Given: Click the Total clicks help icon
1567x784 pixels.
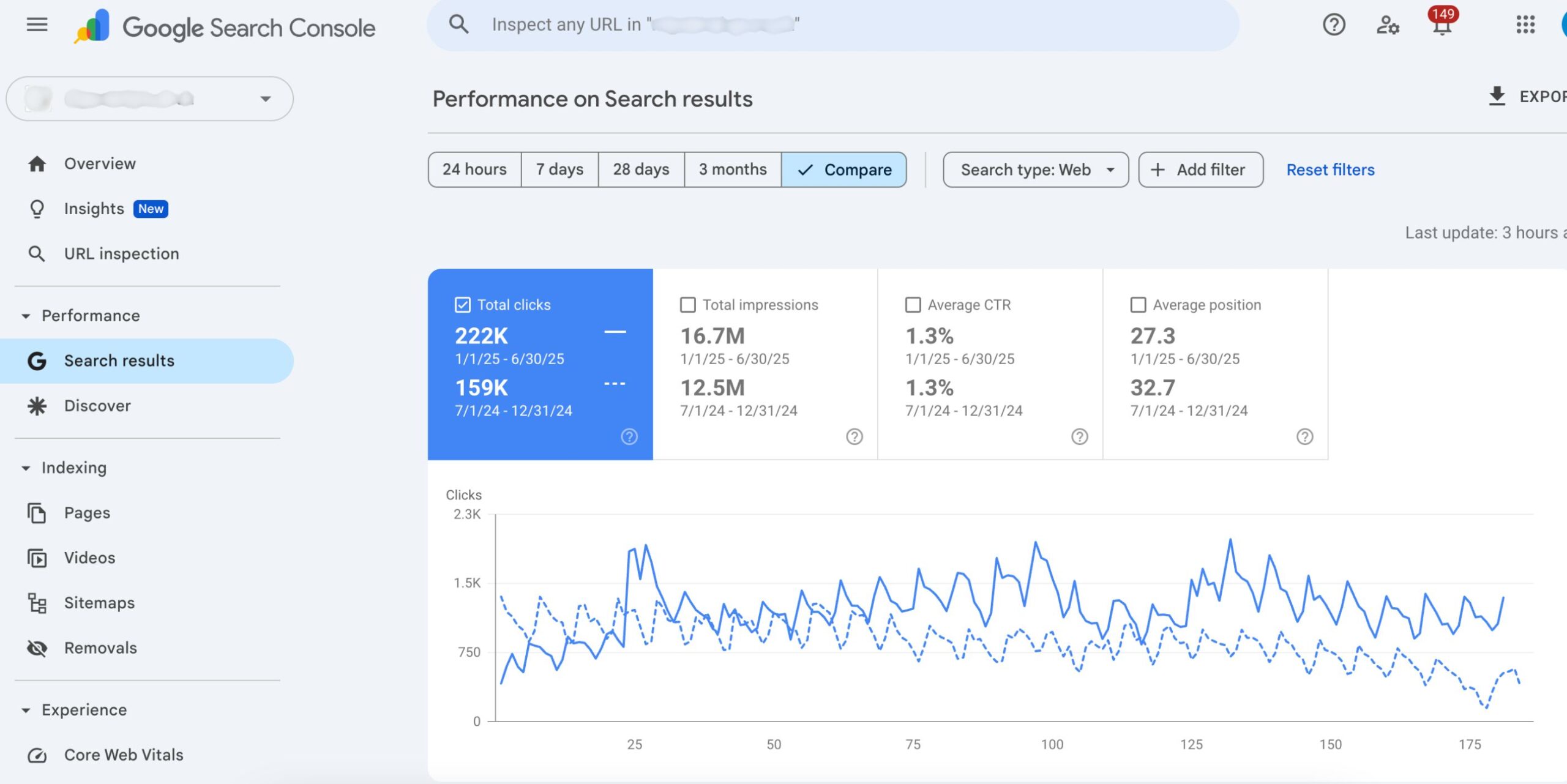Looking at the screenshot, I should click(629, 436).
